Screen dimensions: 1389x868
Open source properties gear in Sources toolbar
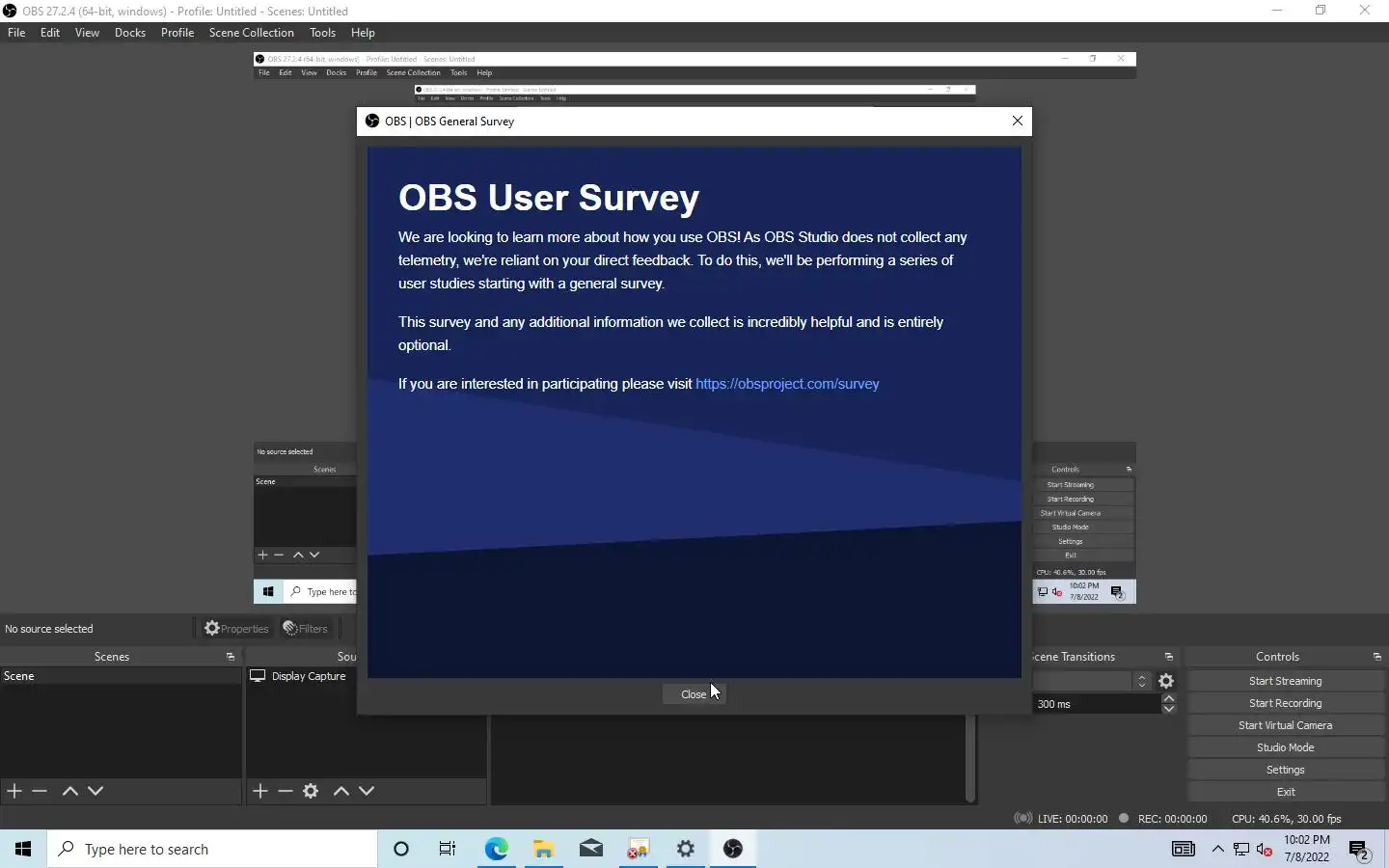(x=311, y=791)
